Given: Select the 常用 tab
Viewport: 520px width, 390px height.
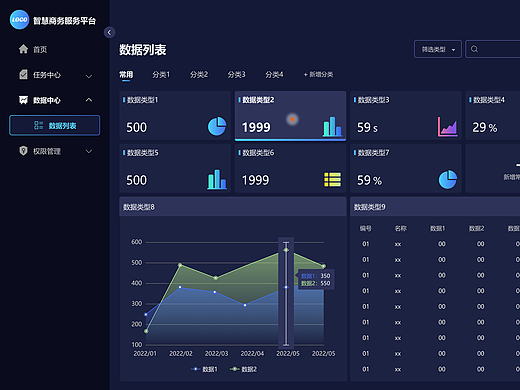Looking at the screenshot, I should click(x=126, y=74).
